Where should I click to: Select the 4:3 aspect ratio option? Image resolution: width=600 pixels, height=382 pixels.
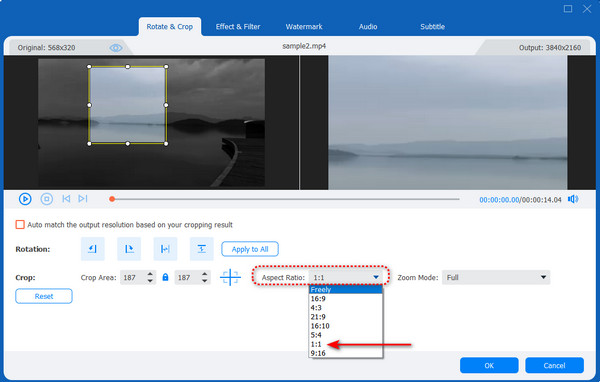346,308
